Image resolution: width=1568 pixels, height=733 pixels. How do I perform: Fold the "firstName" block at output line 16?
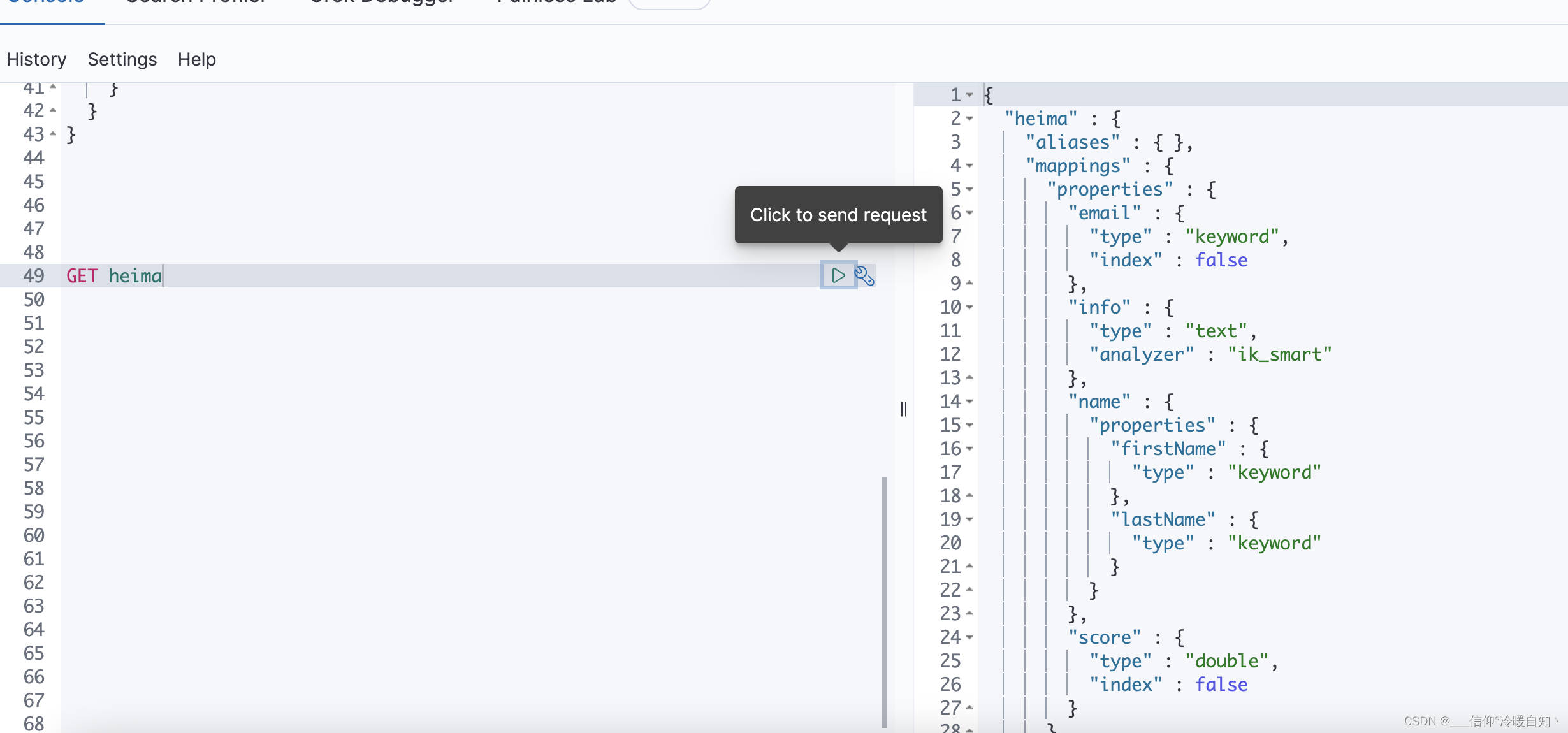[969, 449]
